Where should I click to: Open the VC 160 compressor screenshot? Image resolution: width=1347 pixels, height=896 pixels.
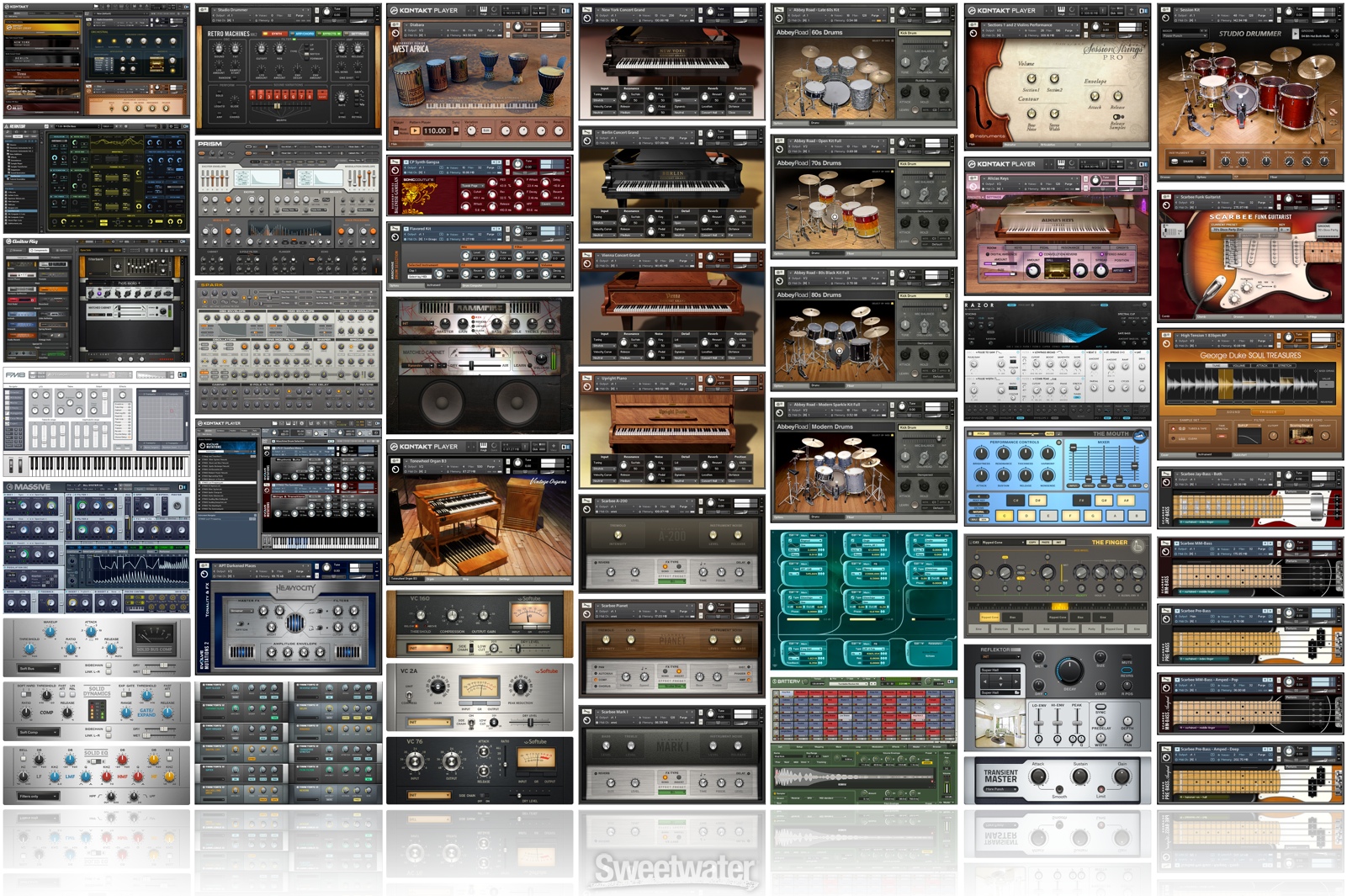pos(480,624)
